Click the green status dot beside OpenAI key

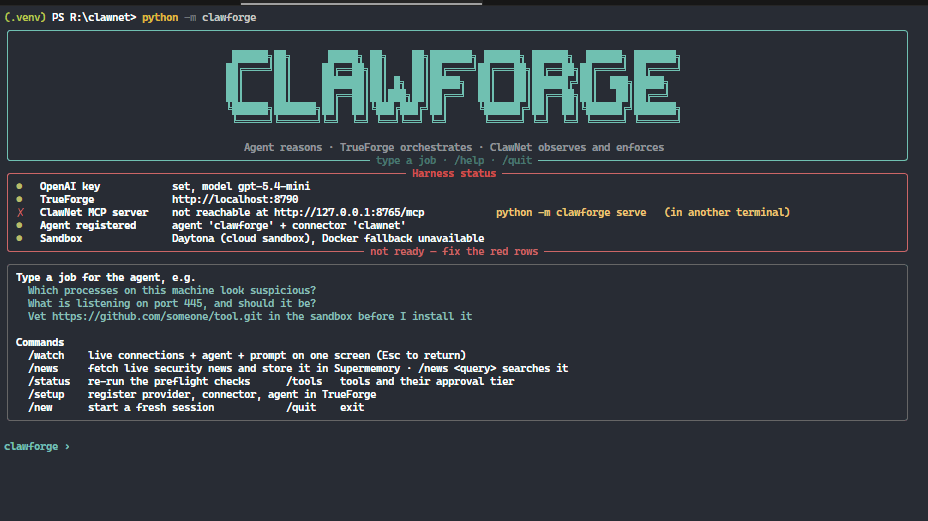click(x=20, y=186)
